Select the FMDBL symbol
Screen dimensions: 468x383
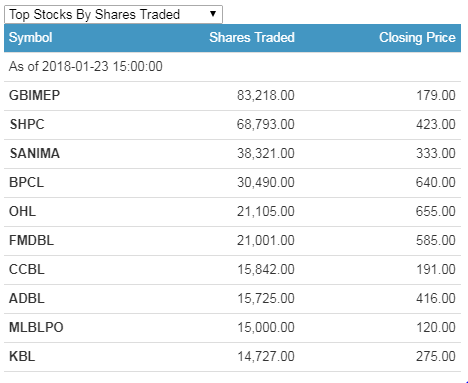point(32,240)
